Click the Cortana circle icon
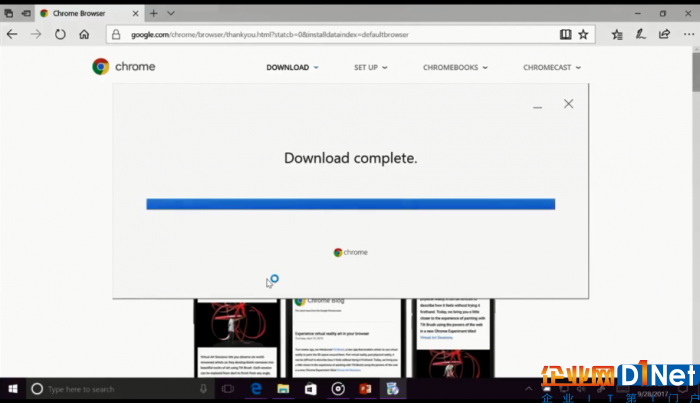The width and height of the screenshot is (700, 403). click(37, 389)
